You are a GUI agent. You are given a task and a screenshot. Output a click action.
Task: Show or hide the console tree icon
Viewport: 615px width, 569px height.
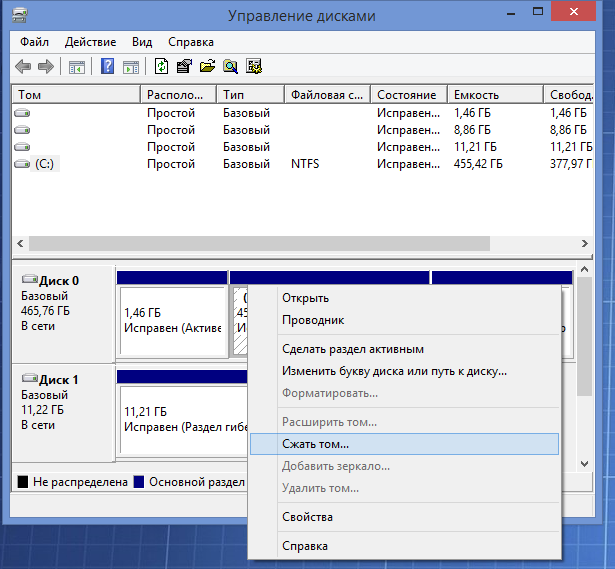click(x=77, y=67)
